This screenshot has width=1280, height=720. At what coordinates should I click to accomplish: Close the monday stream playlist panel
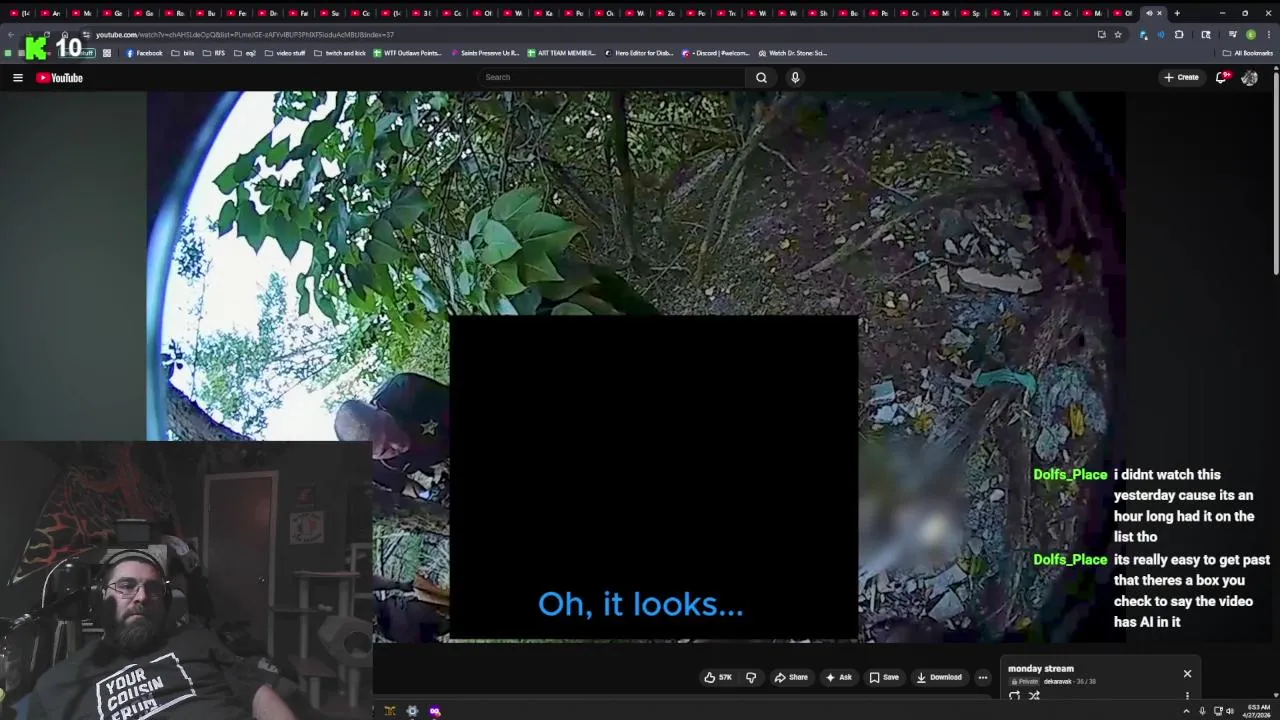point(1187,674)
